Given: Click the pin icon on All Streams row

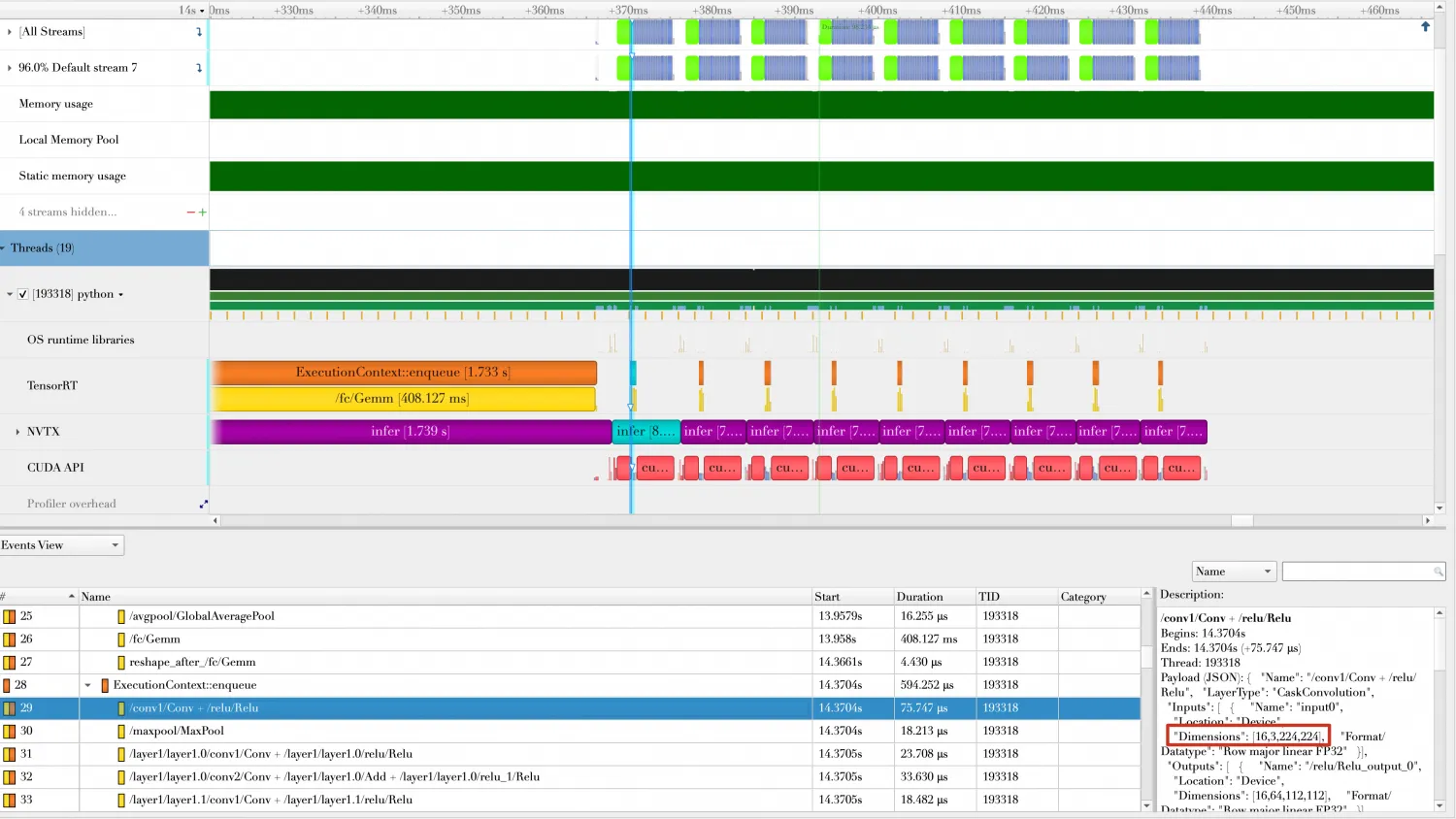Looking at the screenshot, I should [199, 32].
